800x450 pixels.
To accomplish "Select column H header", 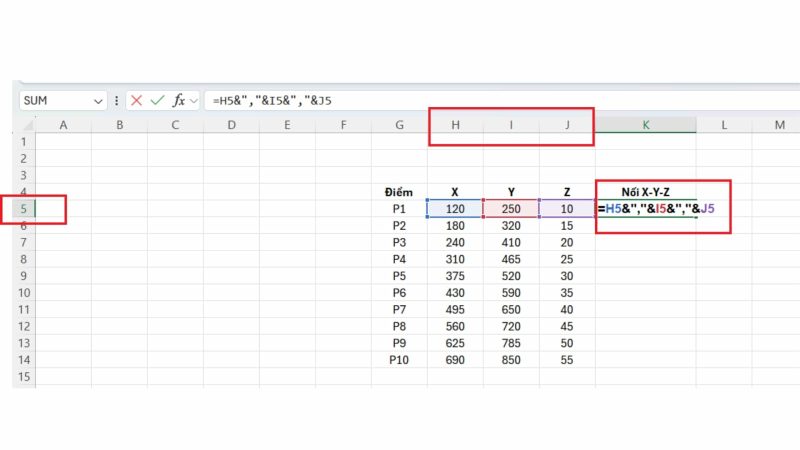I will pos(456,125).
